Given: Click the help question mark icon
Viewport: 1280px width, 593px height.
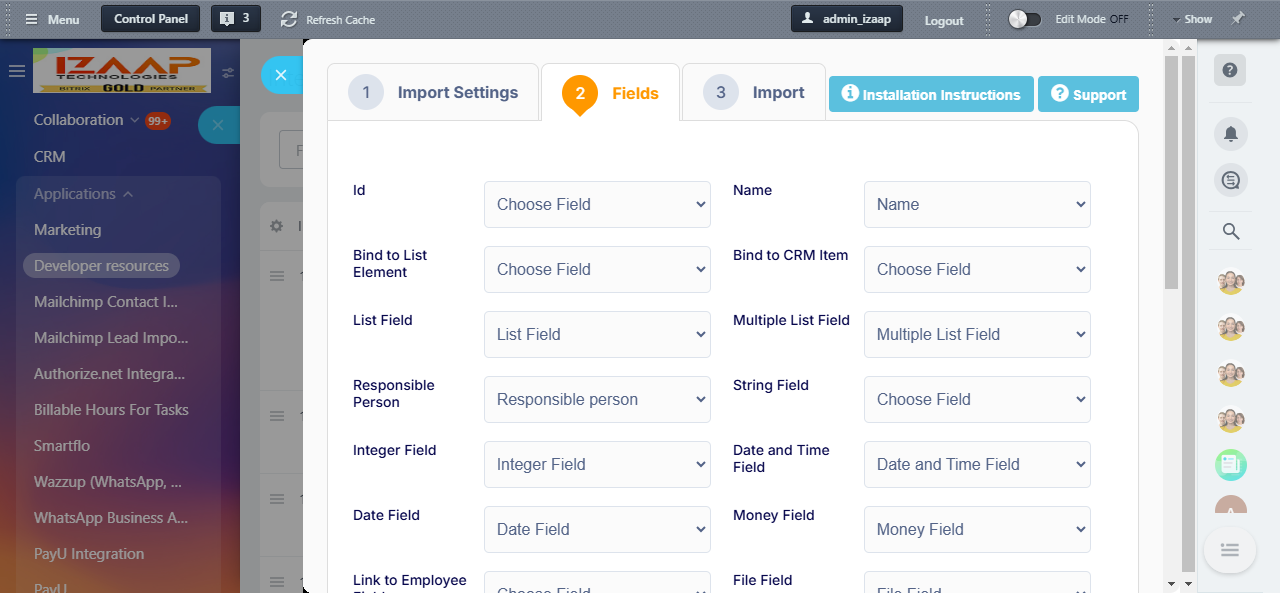Looking at the screenshot, I should [1230, 70].
